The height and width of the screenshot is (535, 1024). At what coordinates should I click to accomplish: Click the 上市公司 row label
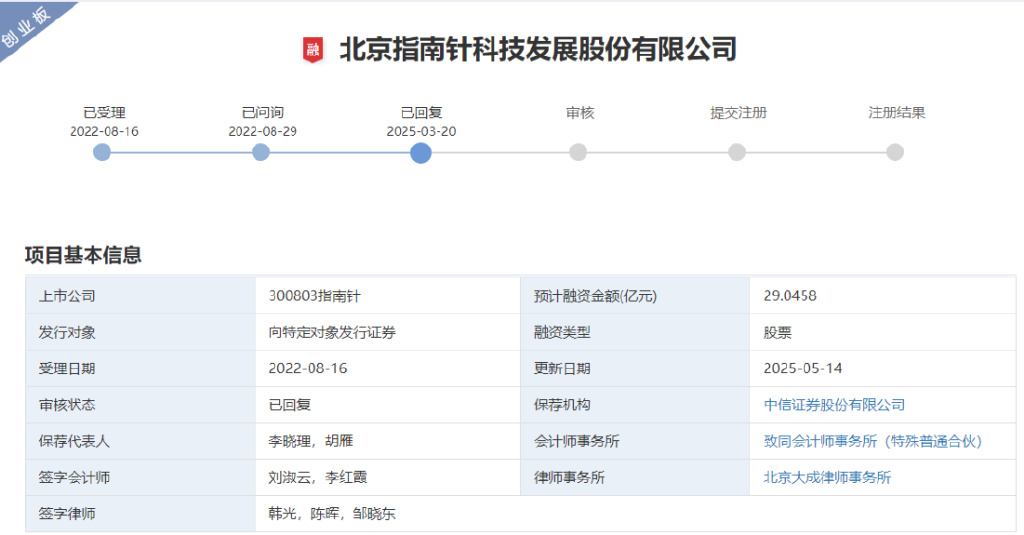pos(67,296)
